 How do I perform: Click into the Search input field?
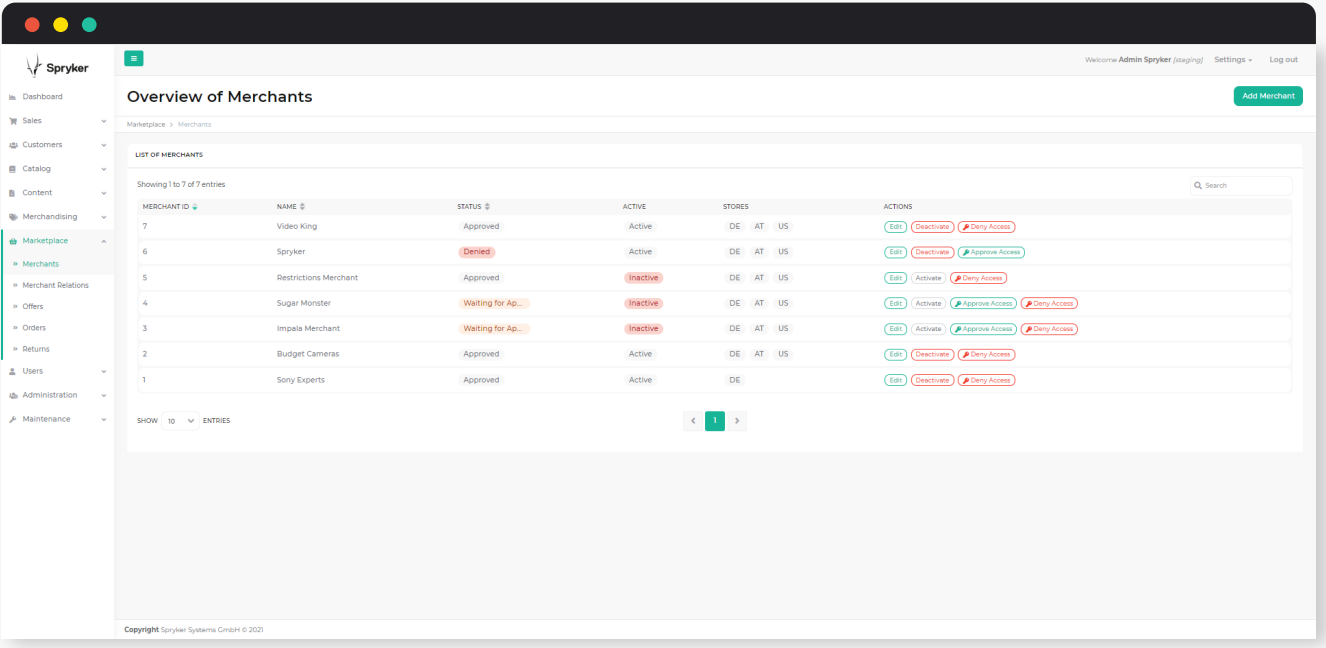coord(1241,186)
